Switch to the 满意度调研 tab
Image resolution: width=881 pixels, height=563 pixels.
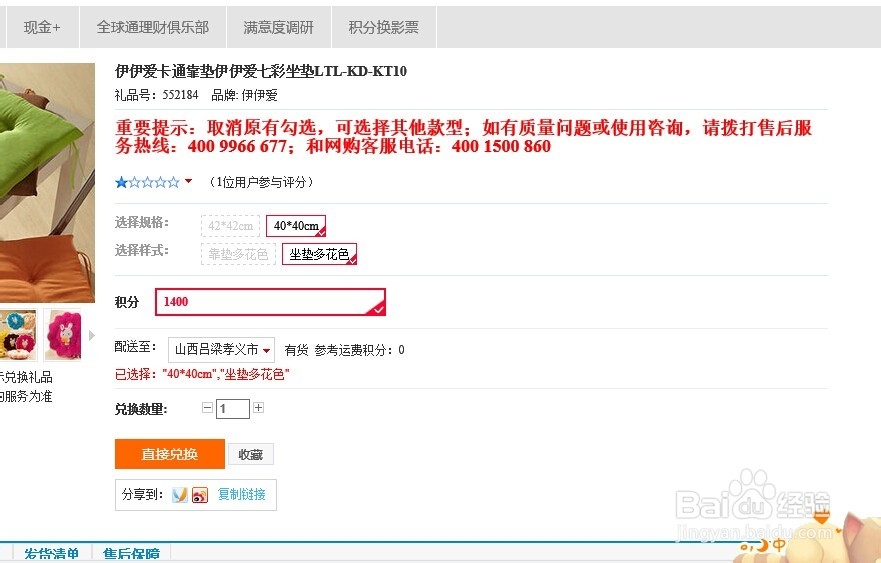pos(279,27)
